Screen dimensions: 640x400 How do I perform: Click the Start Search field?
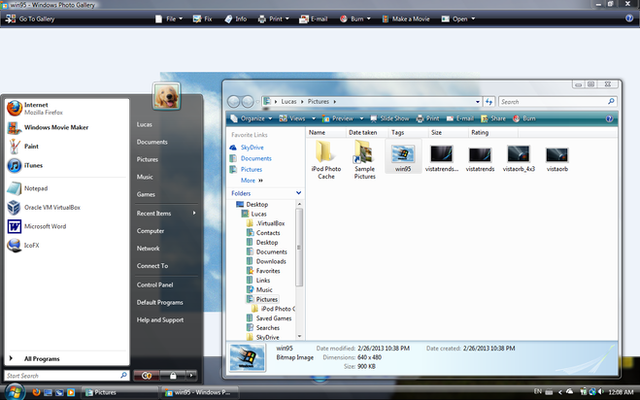tap(67, 376)
